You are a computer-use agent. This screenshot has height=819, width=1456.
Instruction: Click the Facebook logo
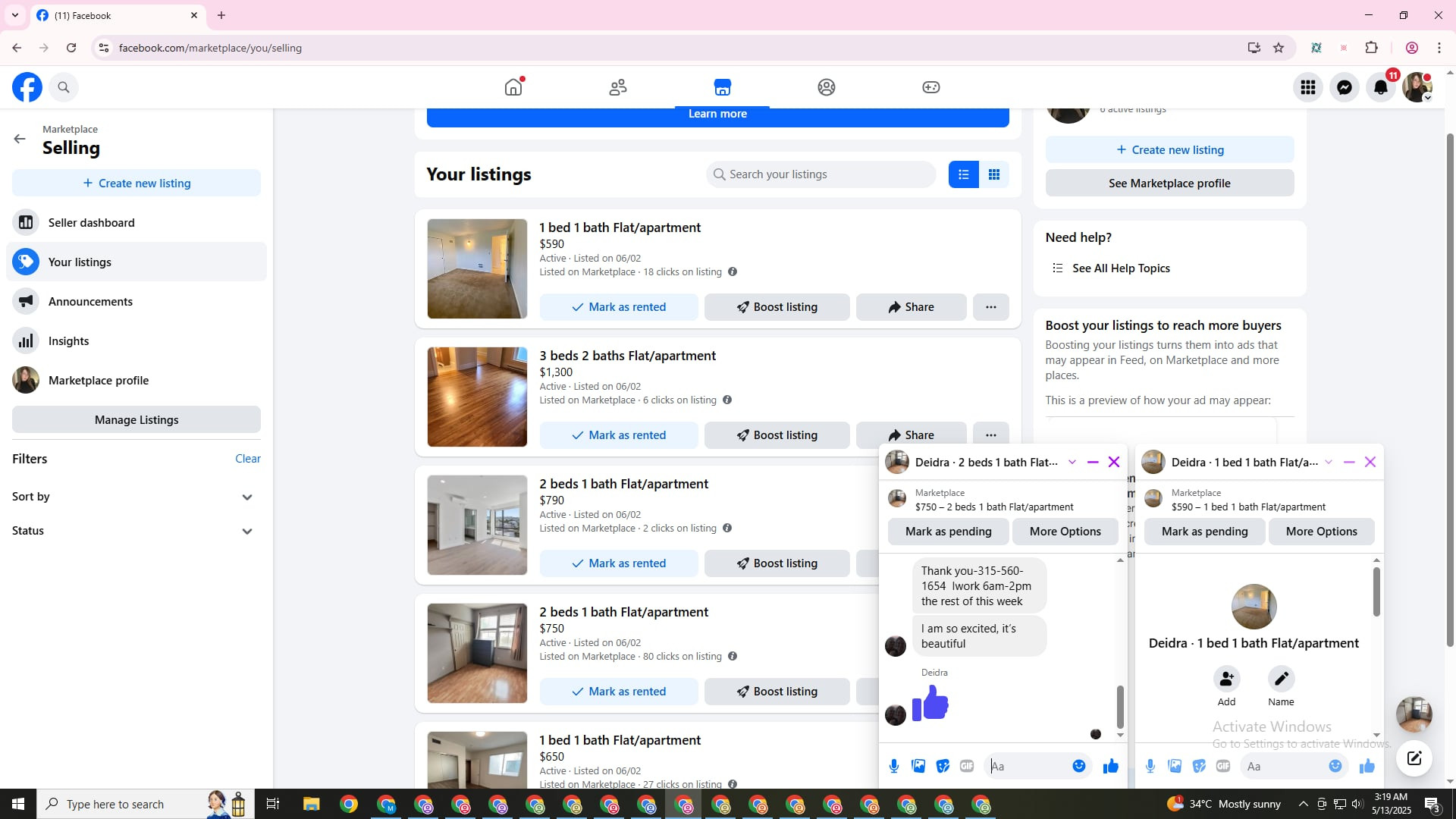pyautogui.click(x=27, y=87)
